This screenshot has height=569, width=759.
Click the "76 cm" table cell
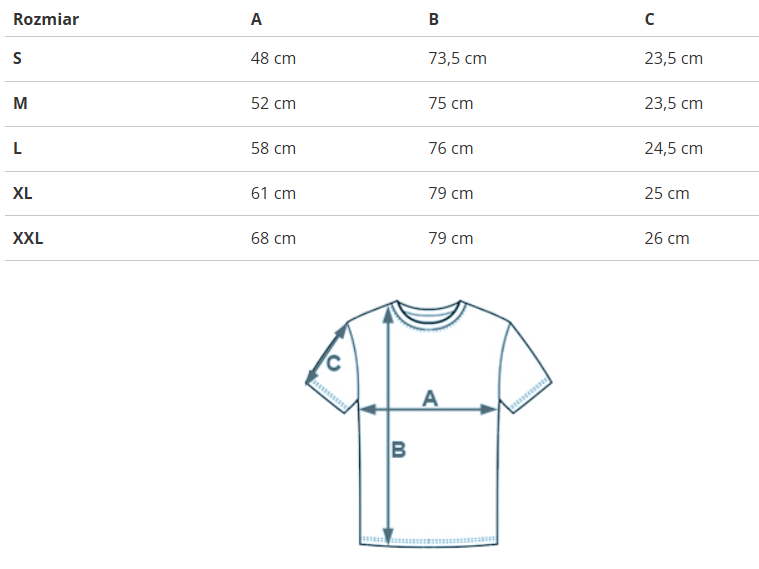coord(451,148)
